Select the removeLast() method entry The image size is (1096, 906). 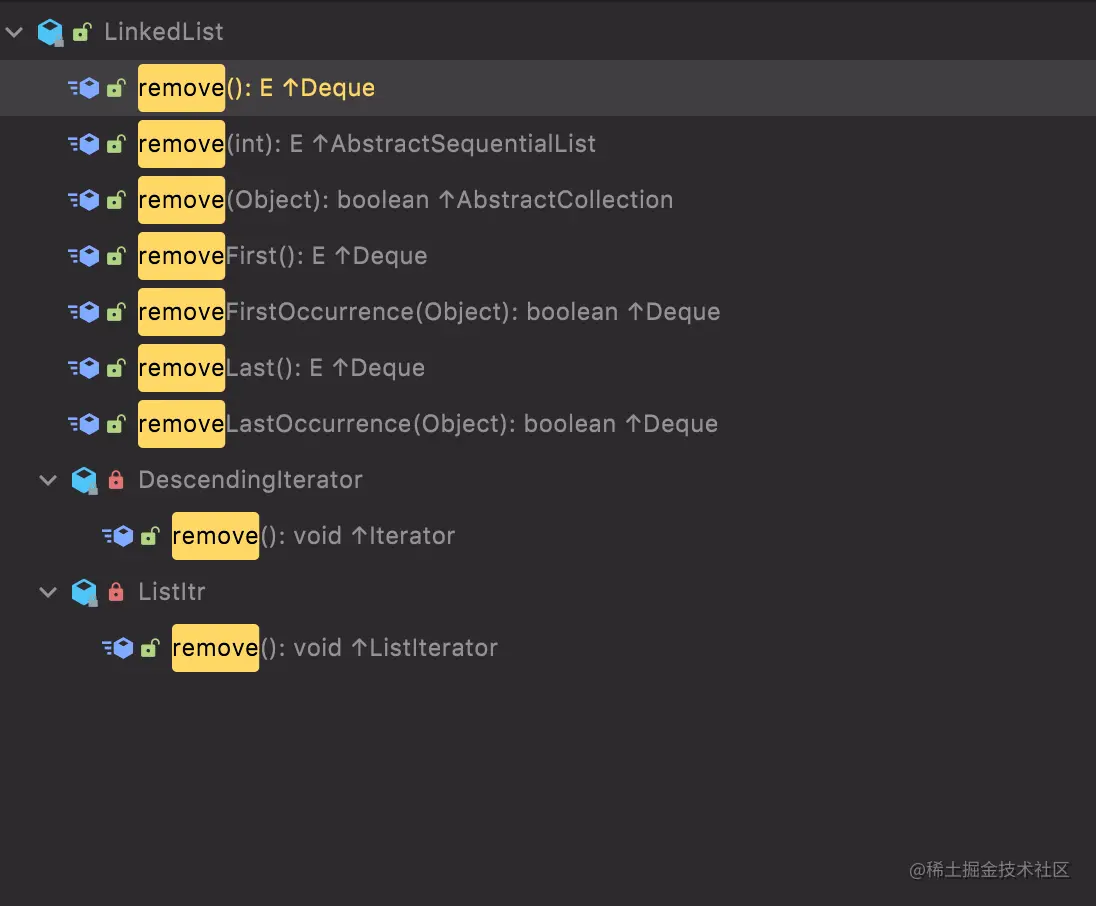[x=282, y=368]
